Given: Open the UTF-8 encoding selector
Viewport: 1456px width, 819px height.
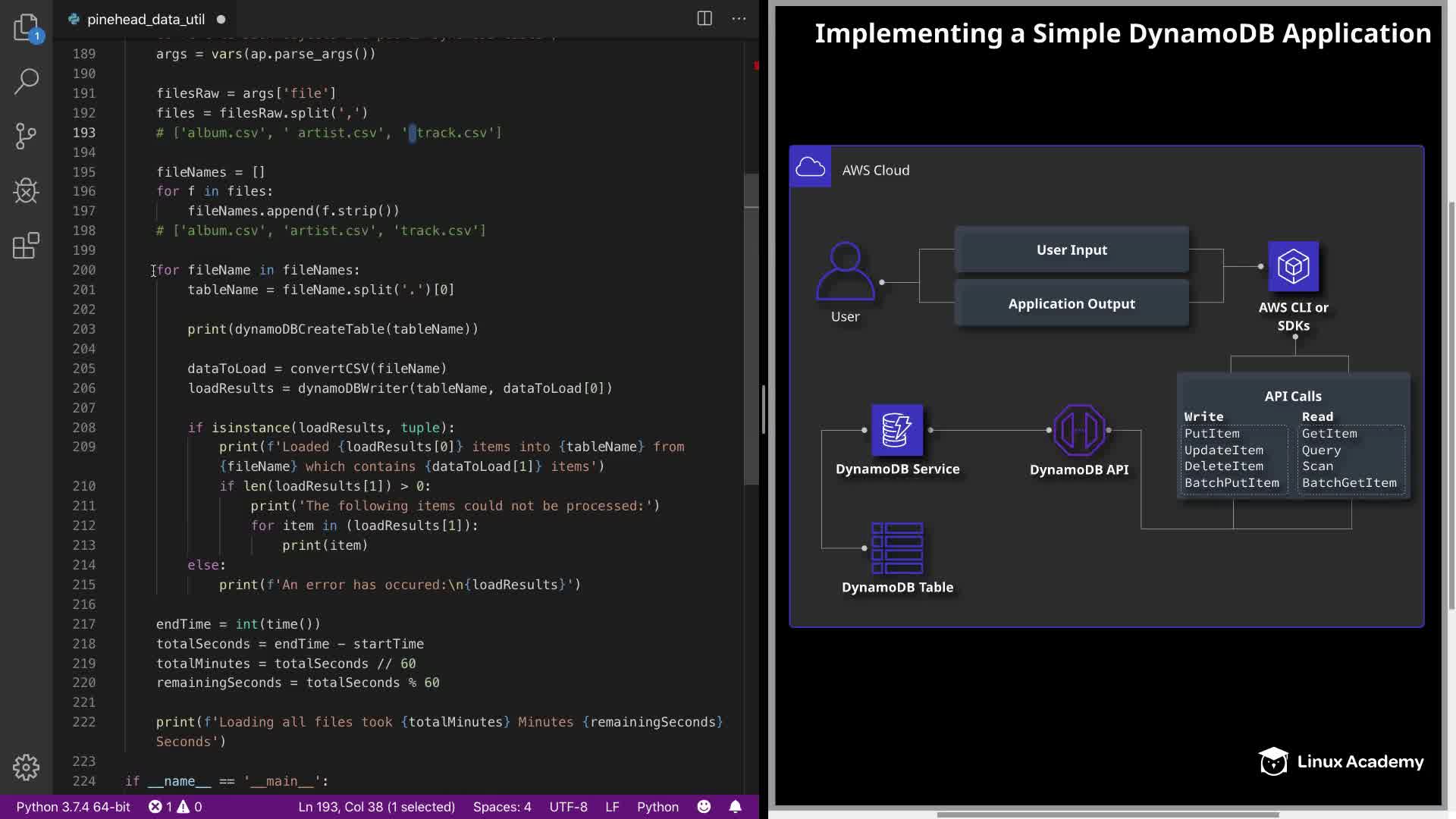Looking at the screenshot, I should [x=568, y=807].
